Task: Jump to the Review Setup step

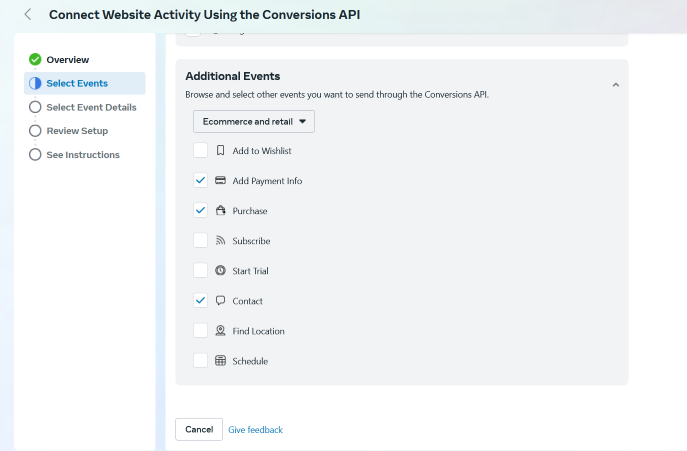Action: point(77,131)
